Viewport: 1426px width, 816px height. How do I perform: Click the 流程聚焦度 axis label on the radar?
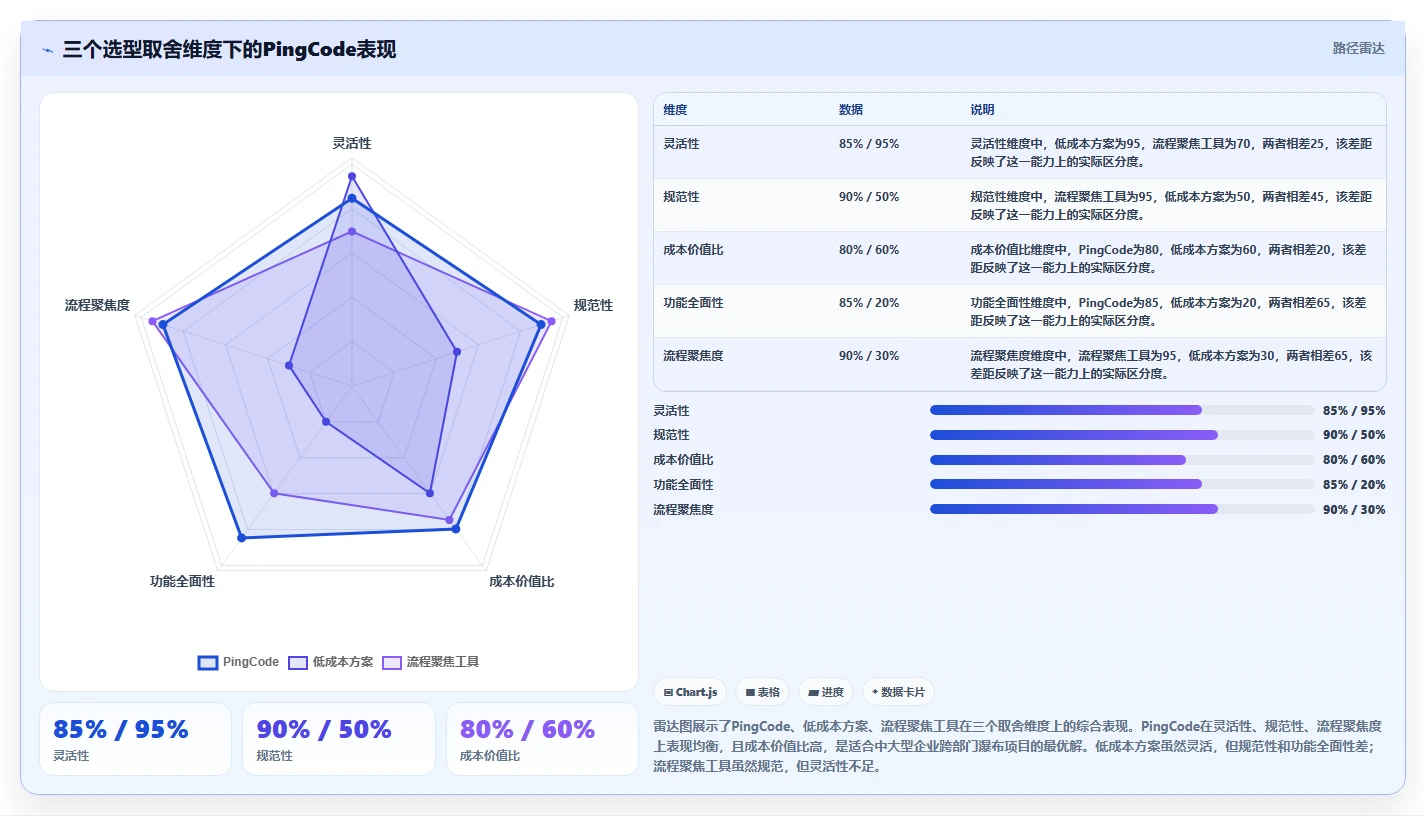tap(97, 305)
